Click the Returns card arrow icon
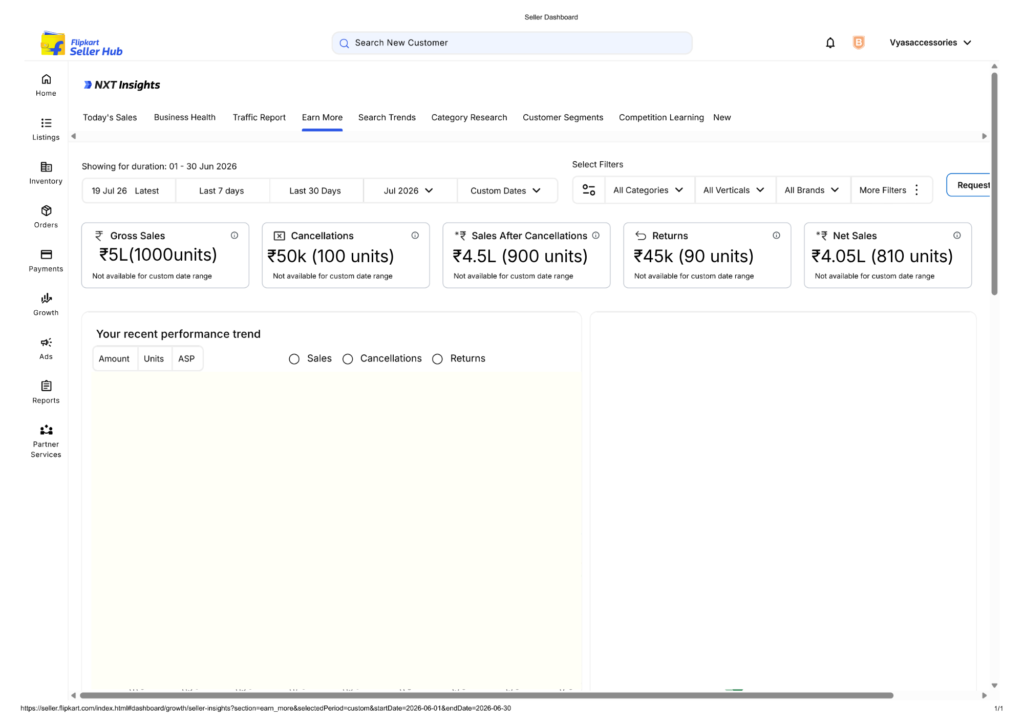1024x724 pixels. [x=641, y=236]
